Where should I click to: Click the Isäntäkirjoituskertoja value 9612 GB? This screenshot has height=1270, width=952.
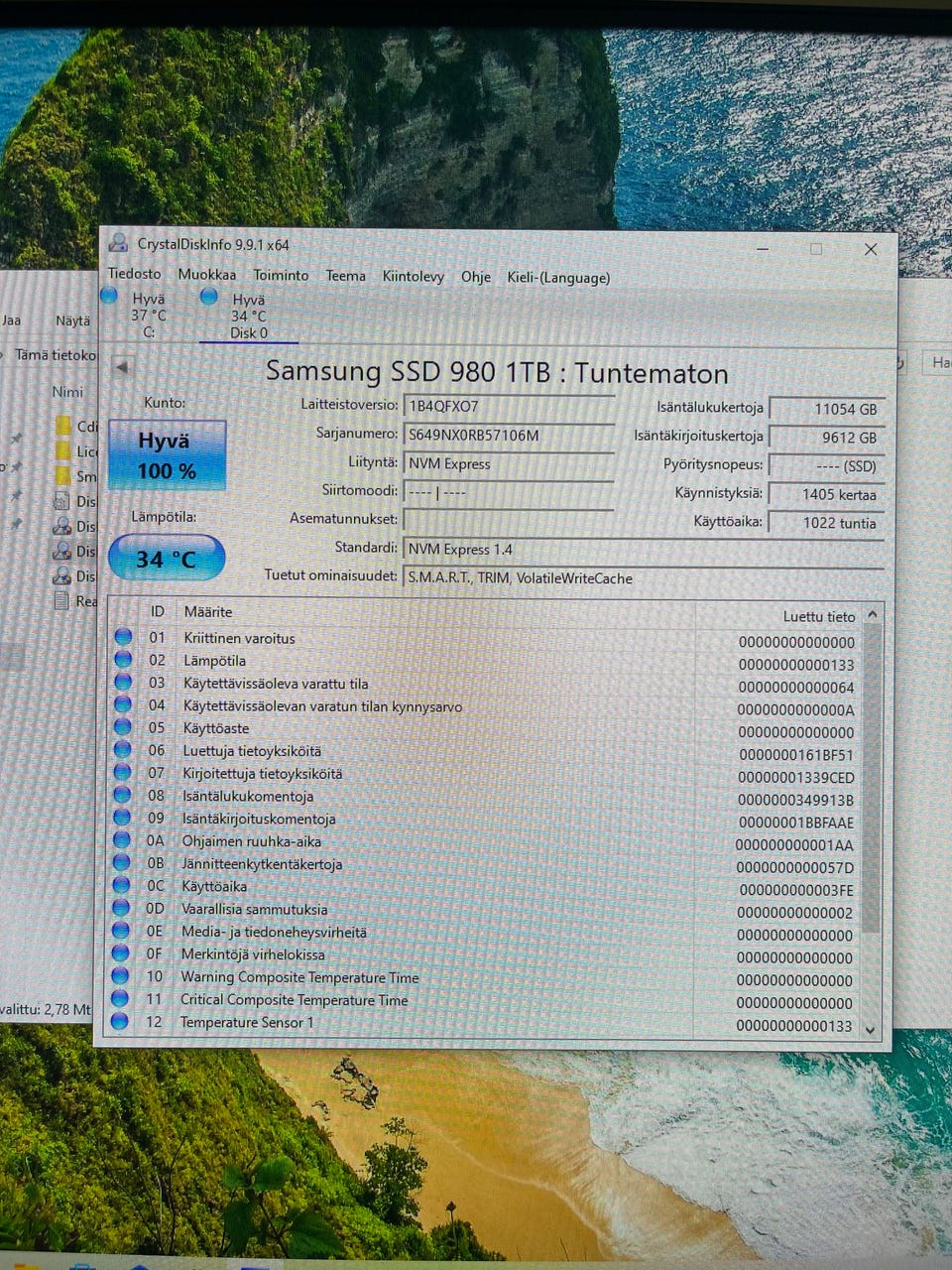coord(827,438)
